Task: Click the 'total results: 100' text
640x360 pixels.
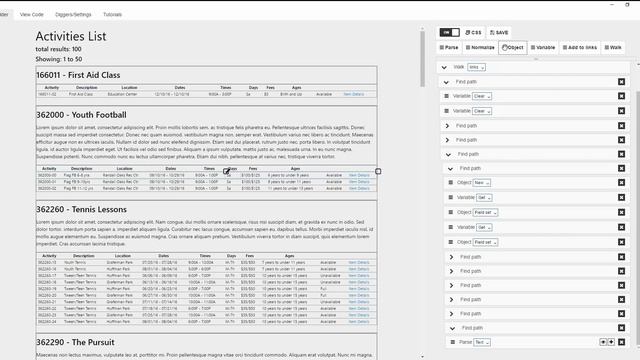Action: click(58, 49)
